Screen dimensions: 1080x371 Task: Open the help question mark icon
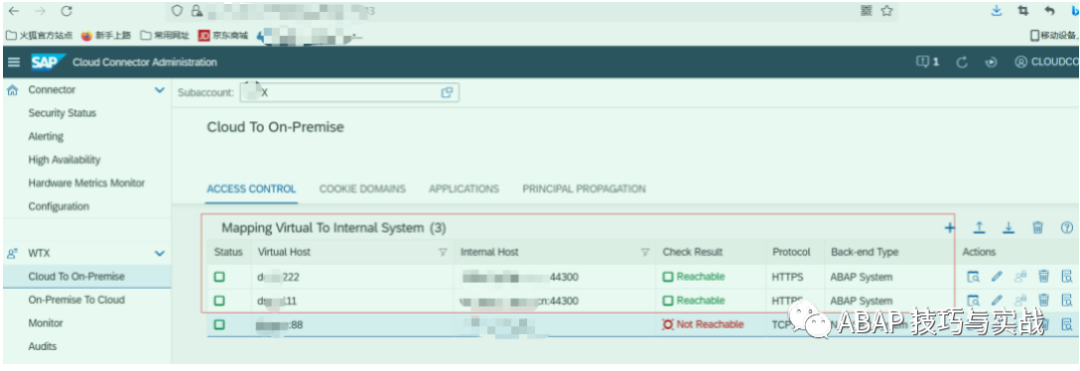(1068, 228)
